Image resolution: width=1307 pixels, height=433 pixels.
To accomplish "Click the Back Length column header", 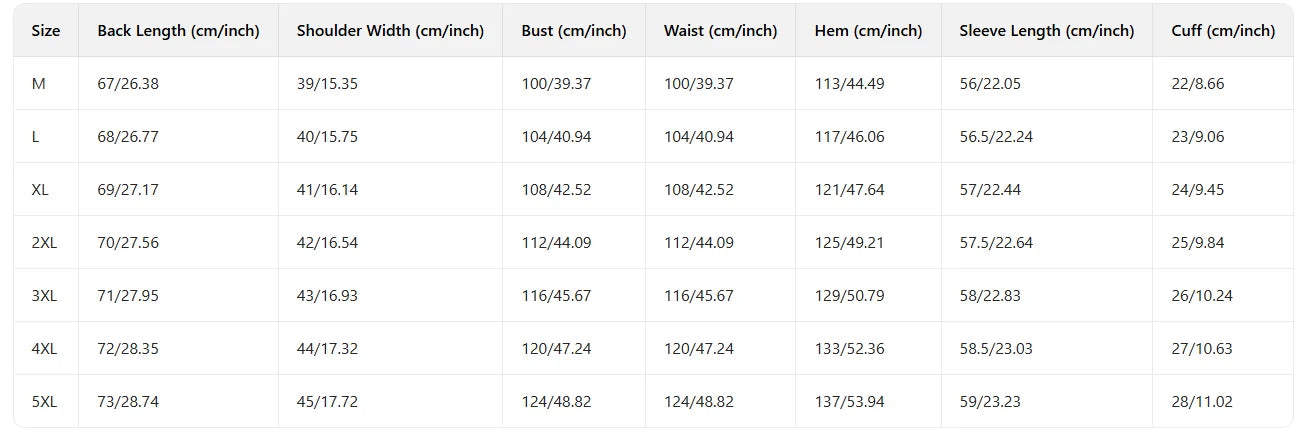I will tap(178, 31).
